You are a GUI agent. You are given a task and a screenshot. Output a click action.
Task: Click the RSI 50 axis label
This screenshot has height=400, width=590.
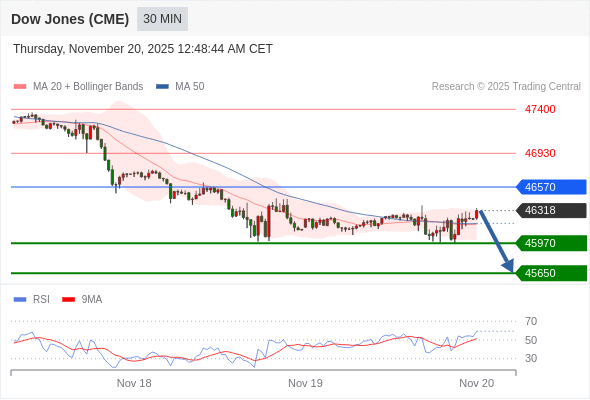click(x=531, y=340)
